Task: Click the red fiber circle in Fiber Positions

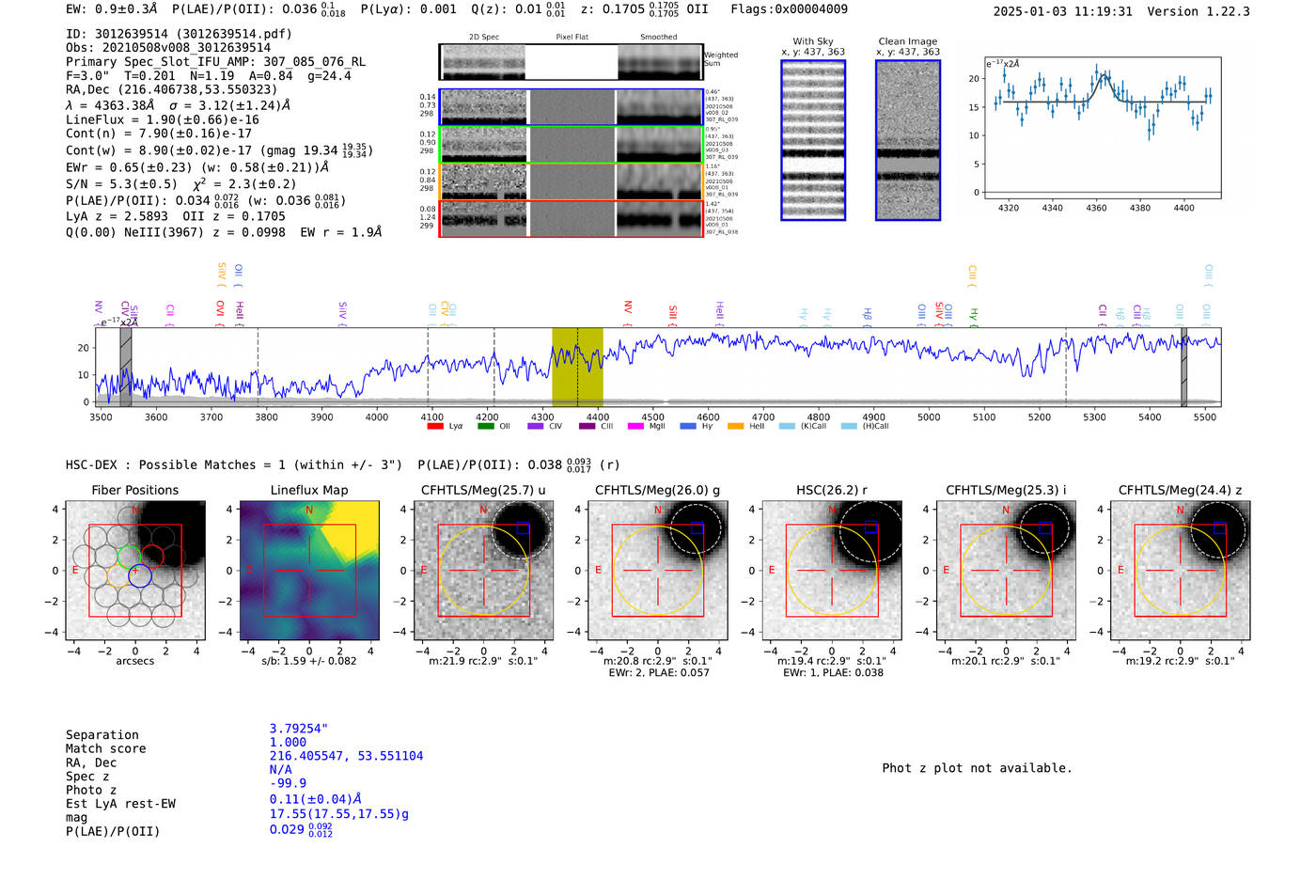Action: pyautogui.click(x=152, y=557)
